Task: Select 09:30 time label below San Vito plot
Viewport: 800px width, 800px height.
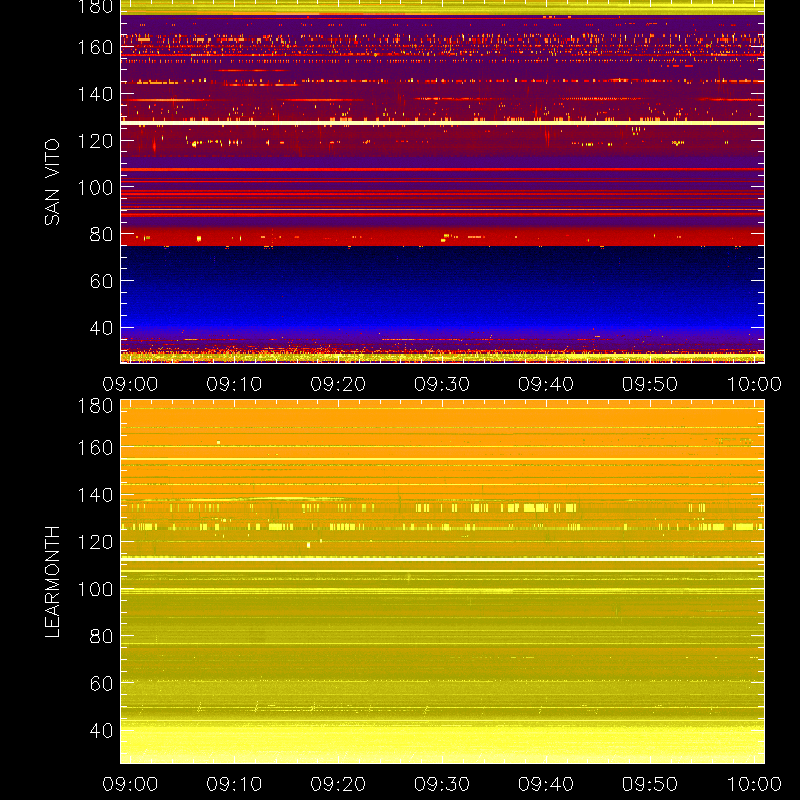Action: coord(442,384)
